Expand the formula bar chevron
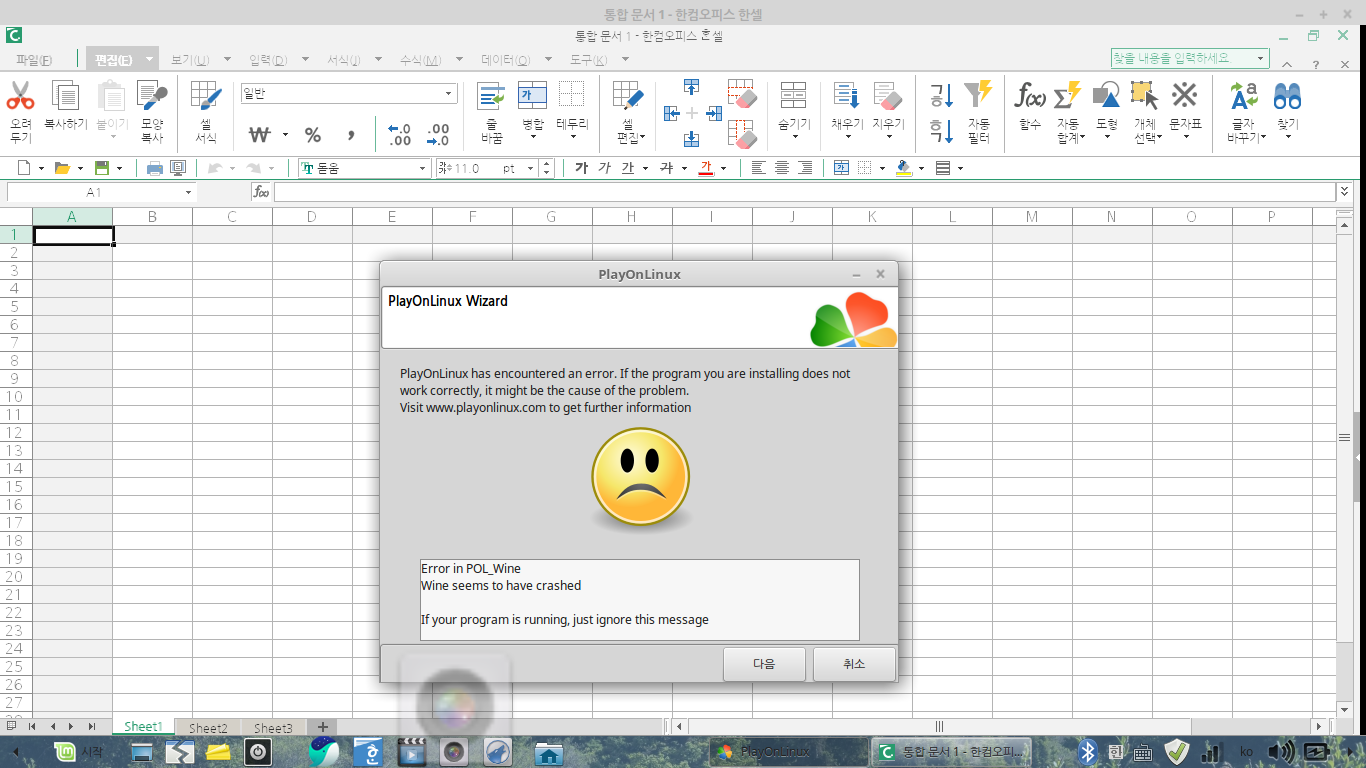1366x768 pixels. 1344,191
